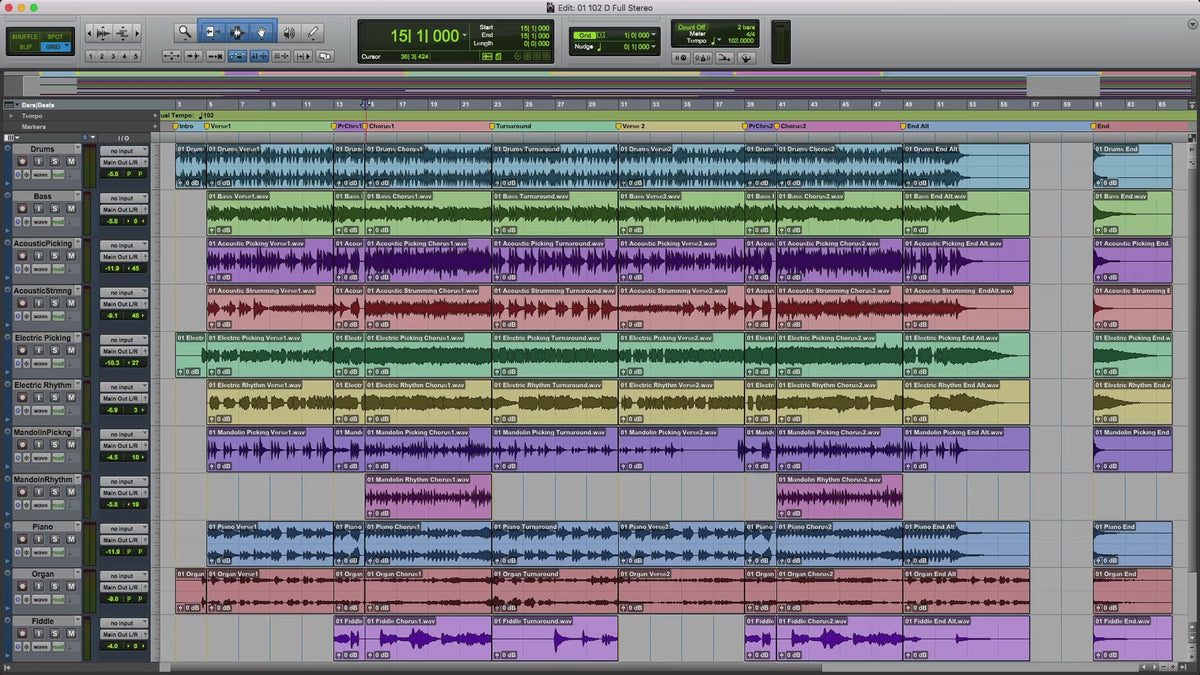
Task: Switch to Shuffle edit mode
Action: pyautogui.click(x=25, y=36)
